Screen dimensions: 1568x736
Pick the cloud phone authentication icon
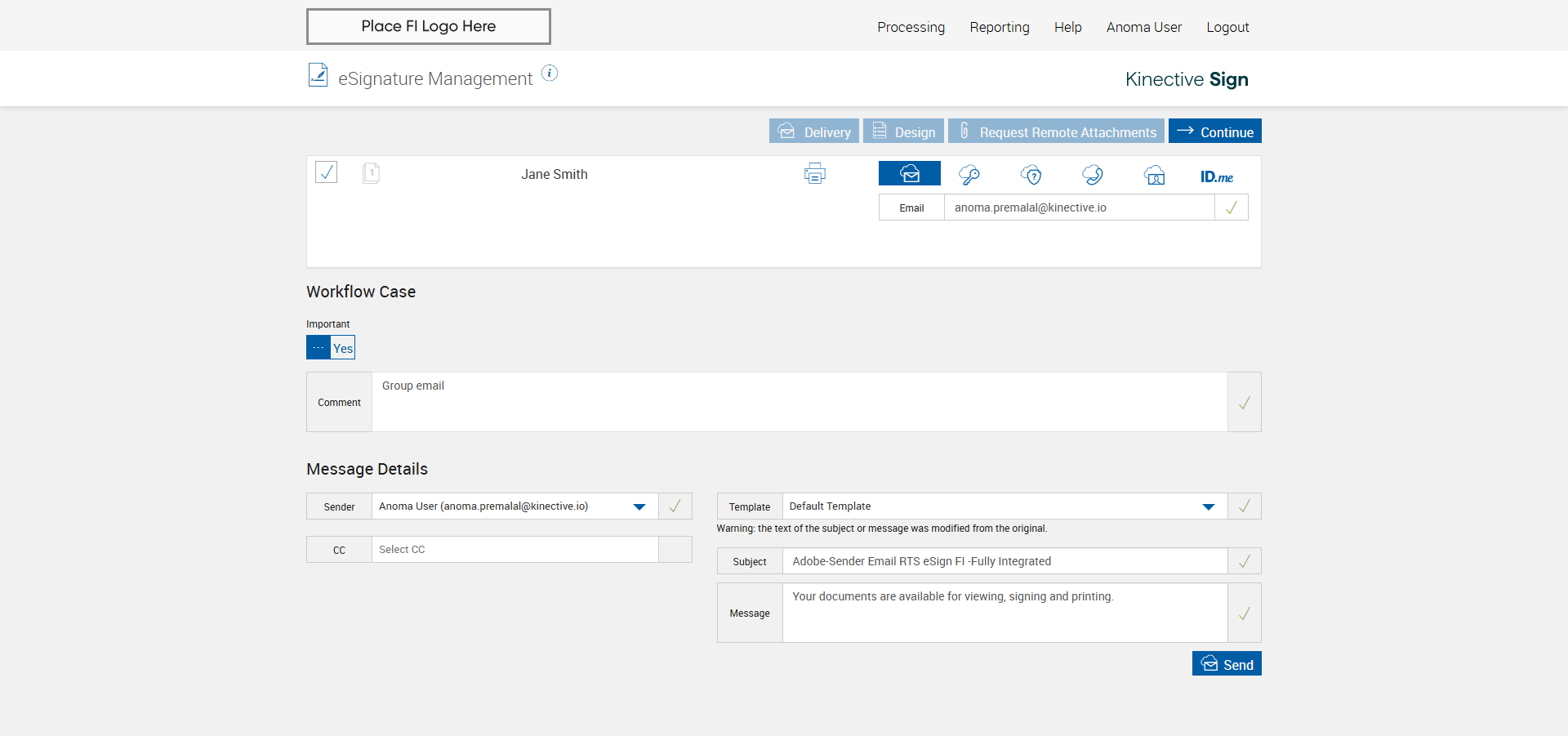[x=1093, y=175]
